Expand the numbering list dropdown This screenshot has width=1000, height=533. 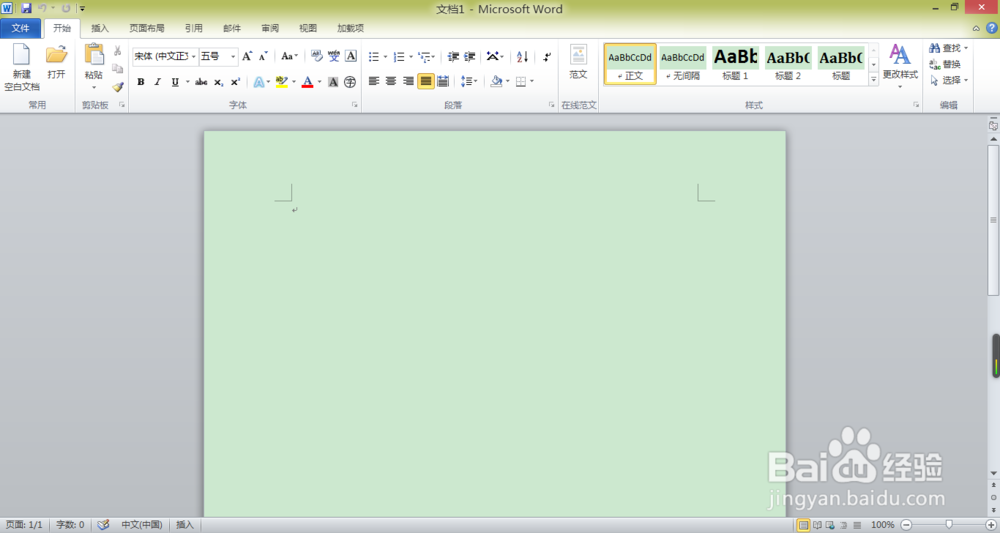[x=411, y=57]
